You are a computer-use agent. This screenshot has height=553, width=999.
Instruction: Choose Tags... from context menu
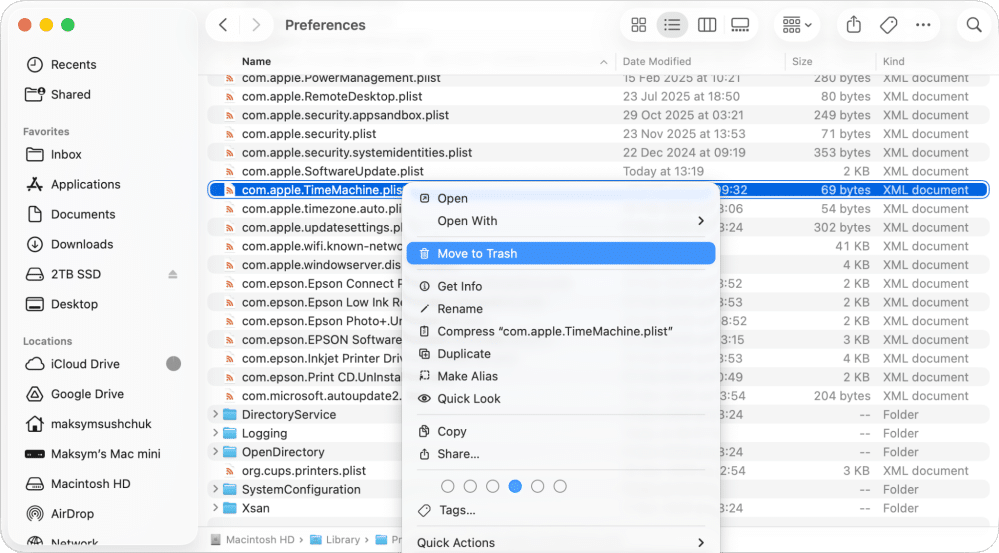561,510
